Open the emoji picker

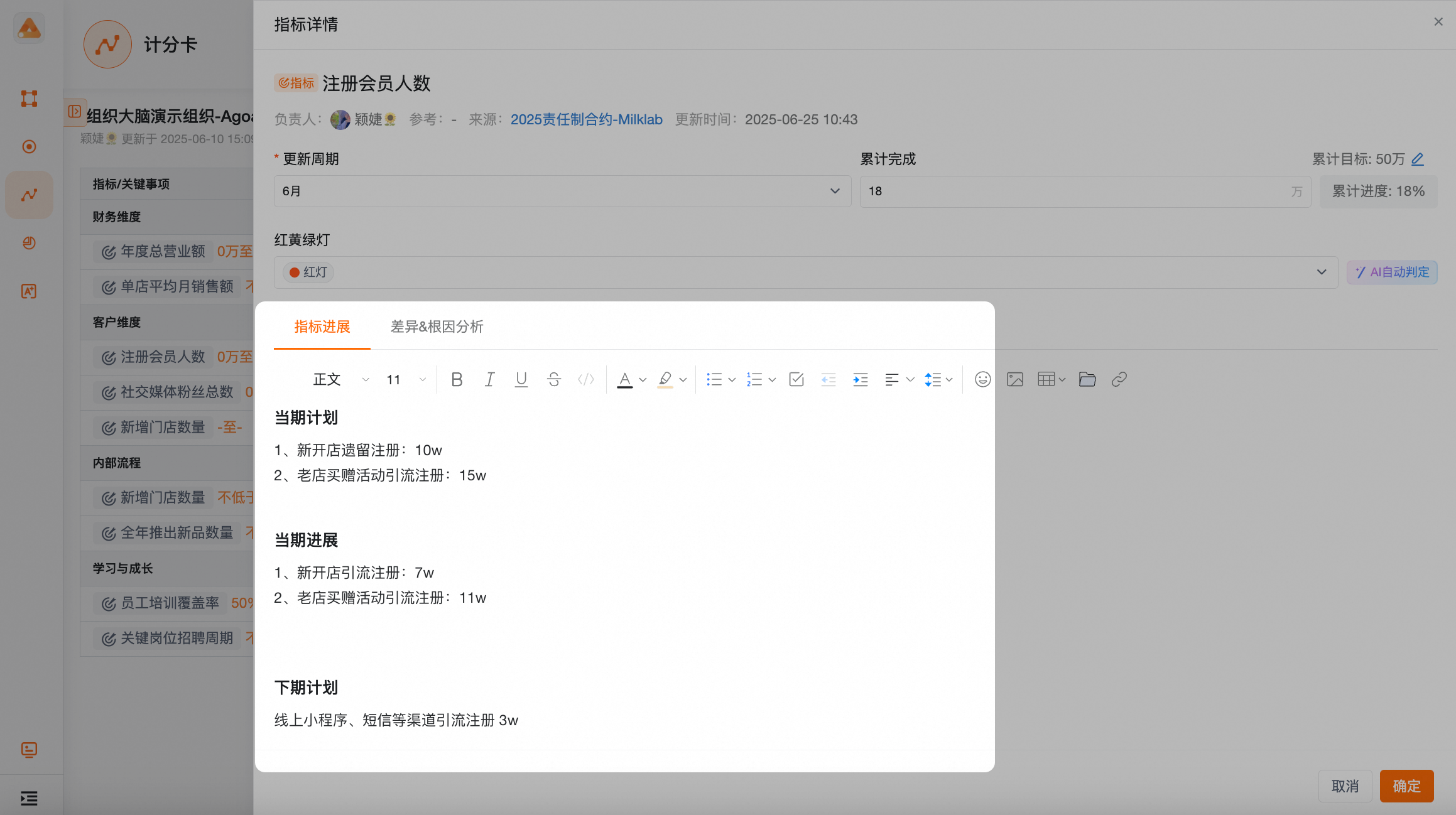click(983, 379)
